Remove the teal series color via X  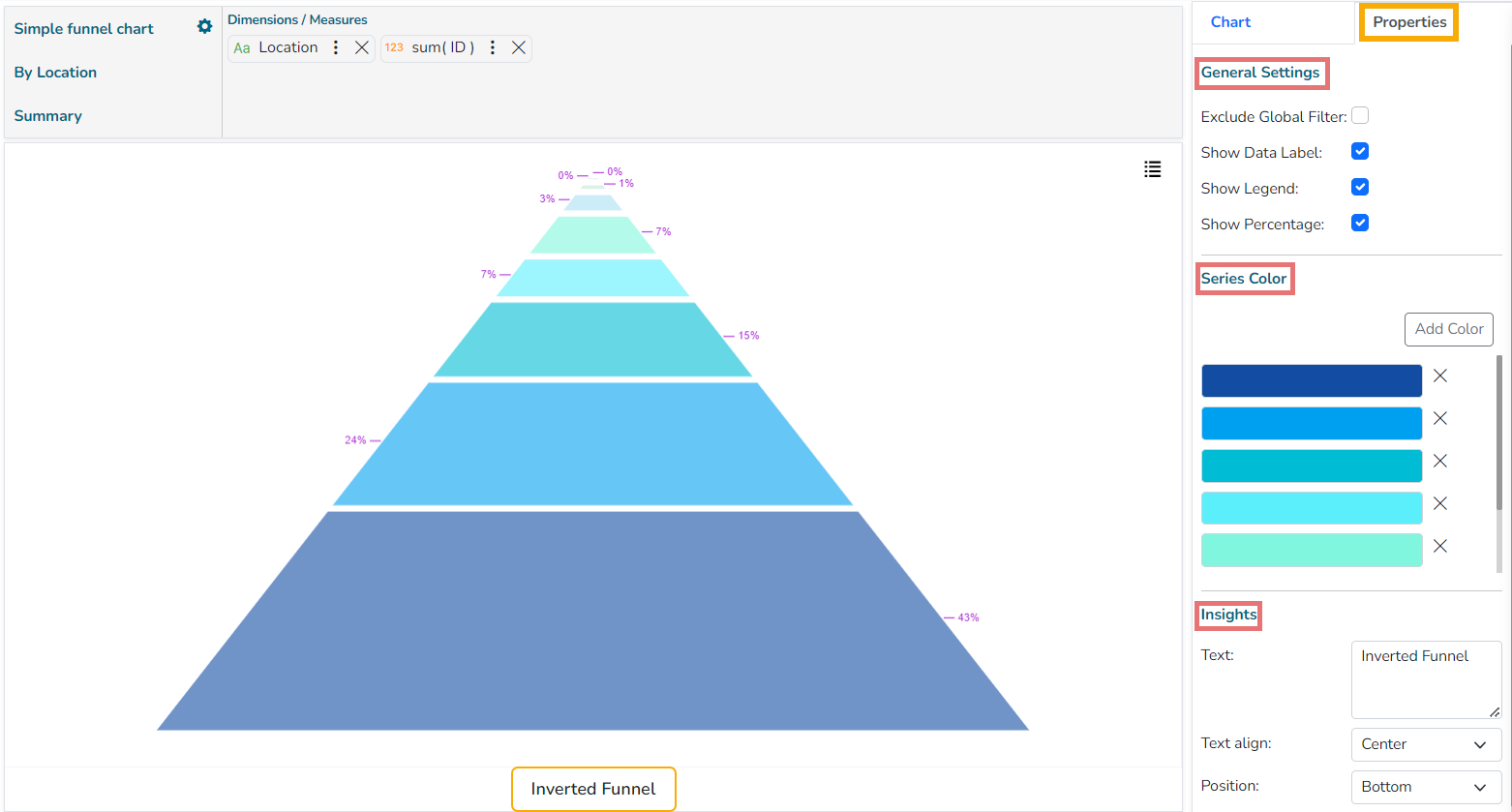click(x=1439, y=461)
